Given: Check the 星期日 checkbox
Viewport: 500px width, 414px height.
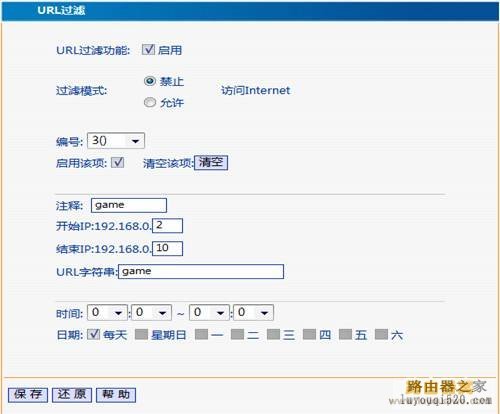Looking at the screenshot, I should [x=141, y=334].
